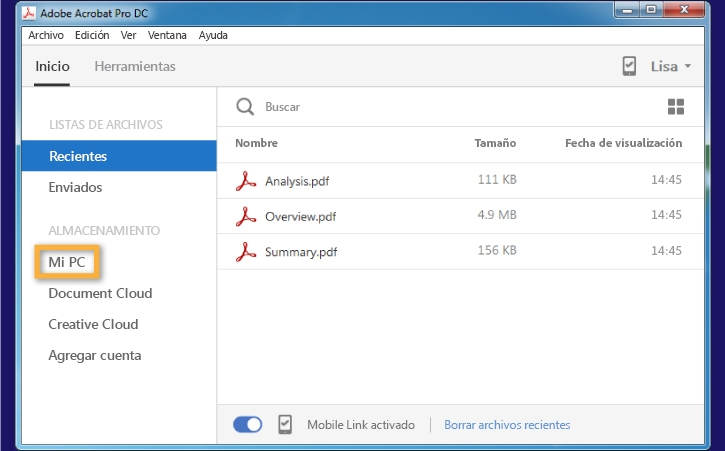Open Creative Cloud storage
Image resolution: width=725 pixels, height=451 pixels.
point(93,324)
